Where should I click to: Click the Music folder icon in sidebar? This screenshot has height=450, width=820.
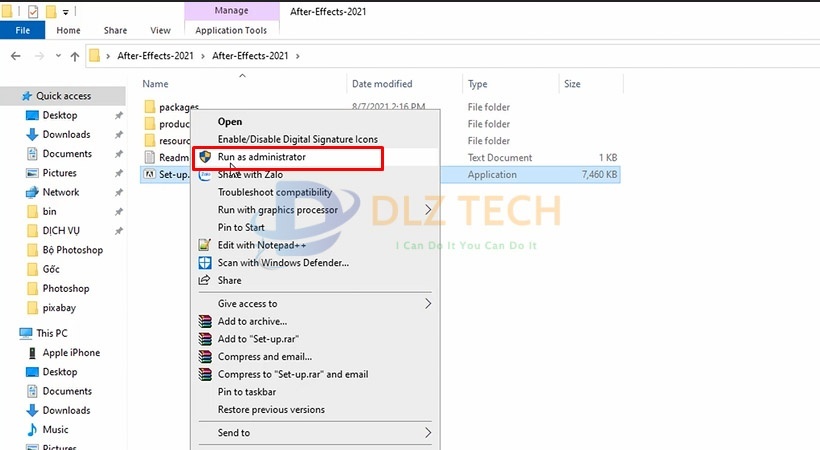pyautogui.click(x=29, y=430)
